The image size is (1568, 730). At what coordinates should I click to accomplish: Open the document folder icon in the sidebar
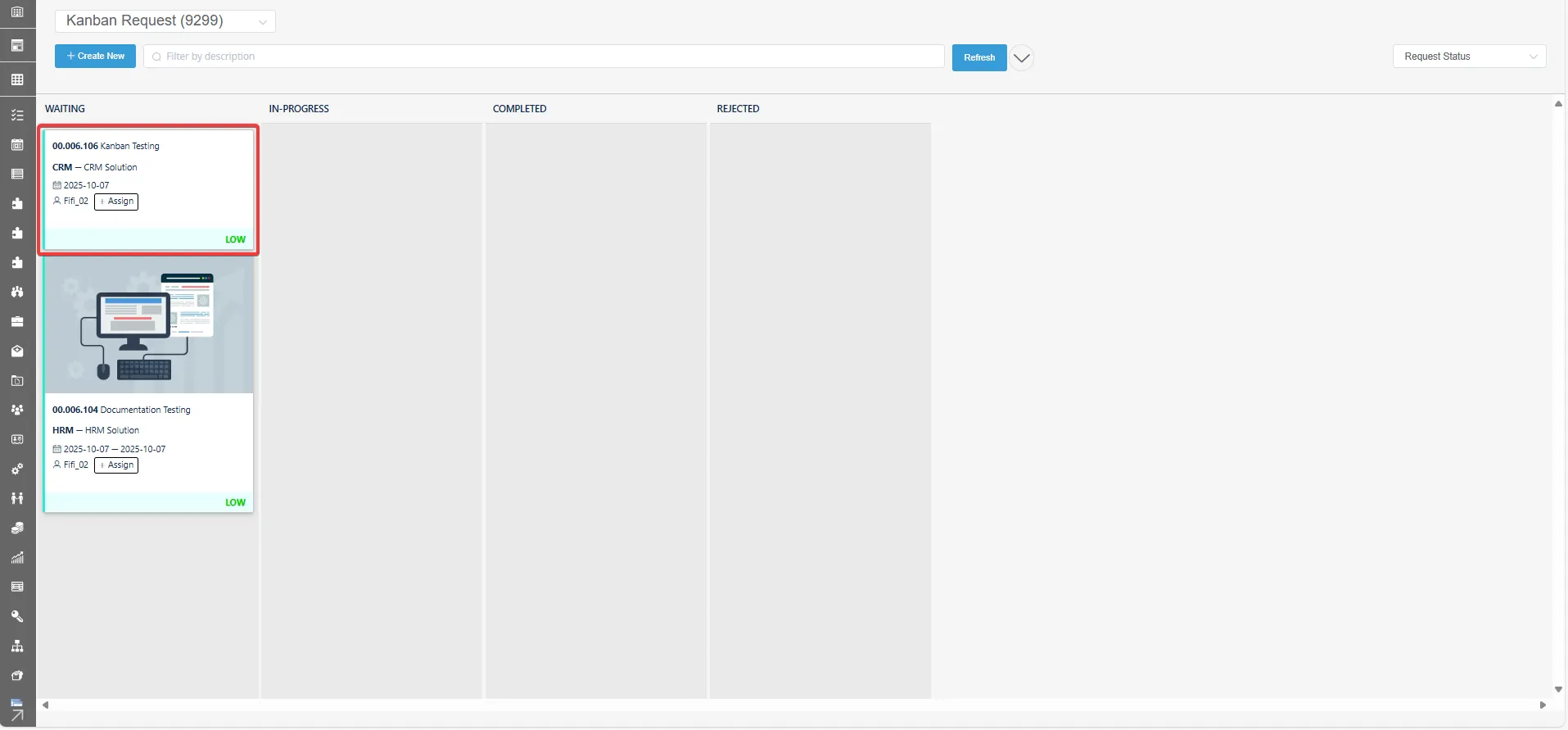pyautogui.click(x=17, y=381)
